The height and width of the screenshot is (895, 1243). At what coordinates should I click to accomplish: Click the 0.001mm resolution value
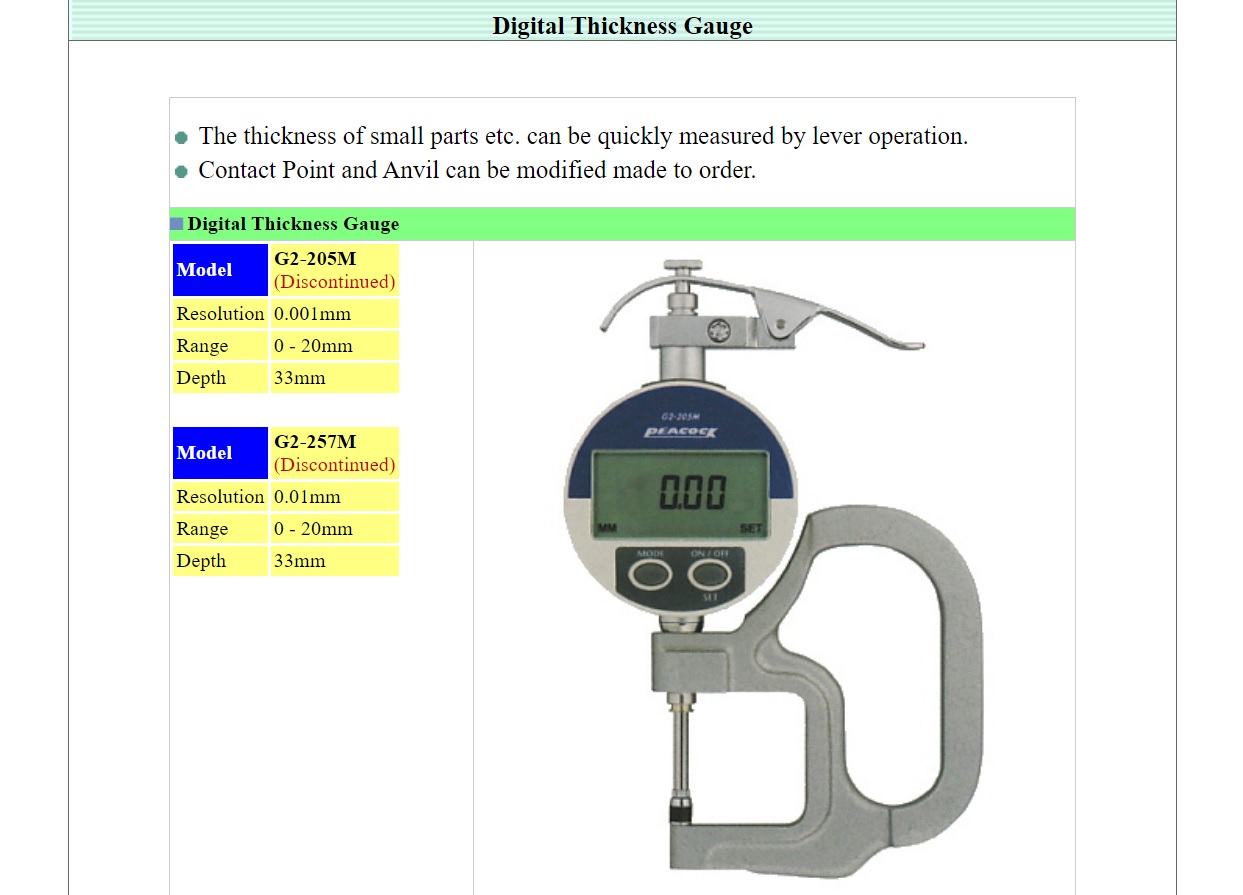point(313,314)
